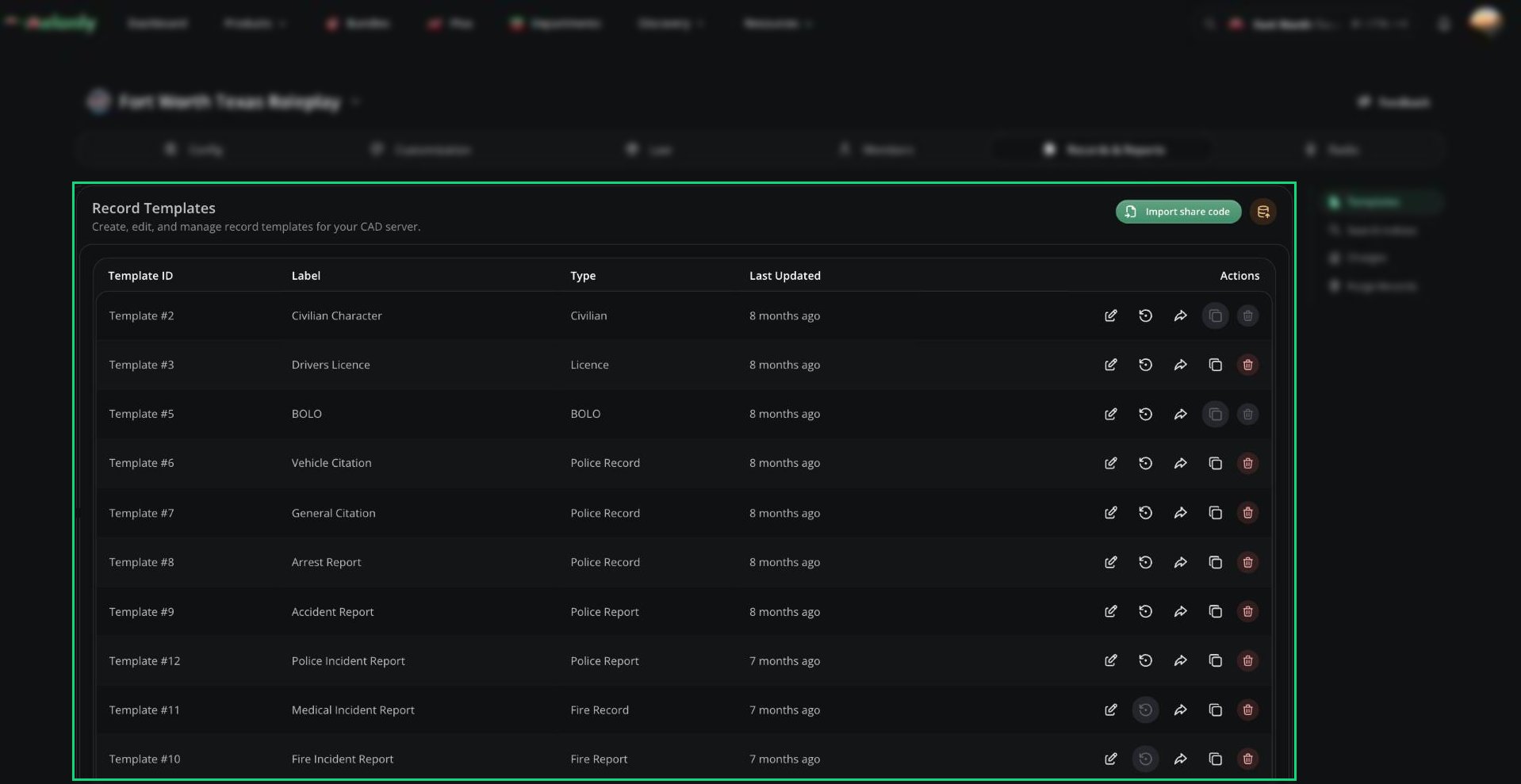Edit the Vehicle Citation template
1521x784 pixels.
click(1111, 463)
